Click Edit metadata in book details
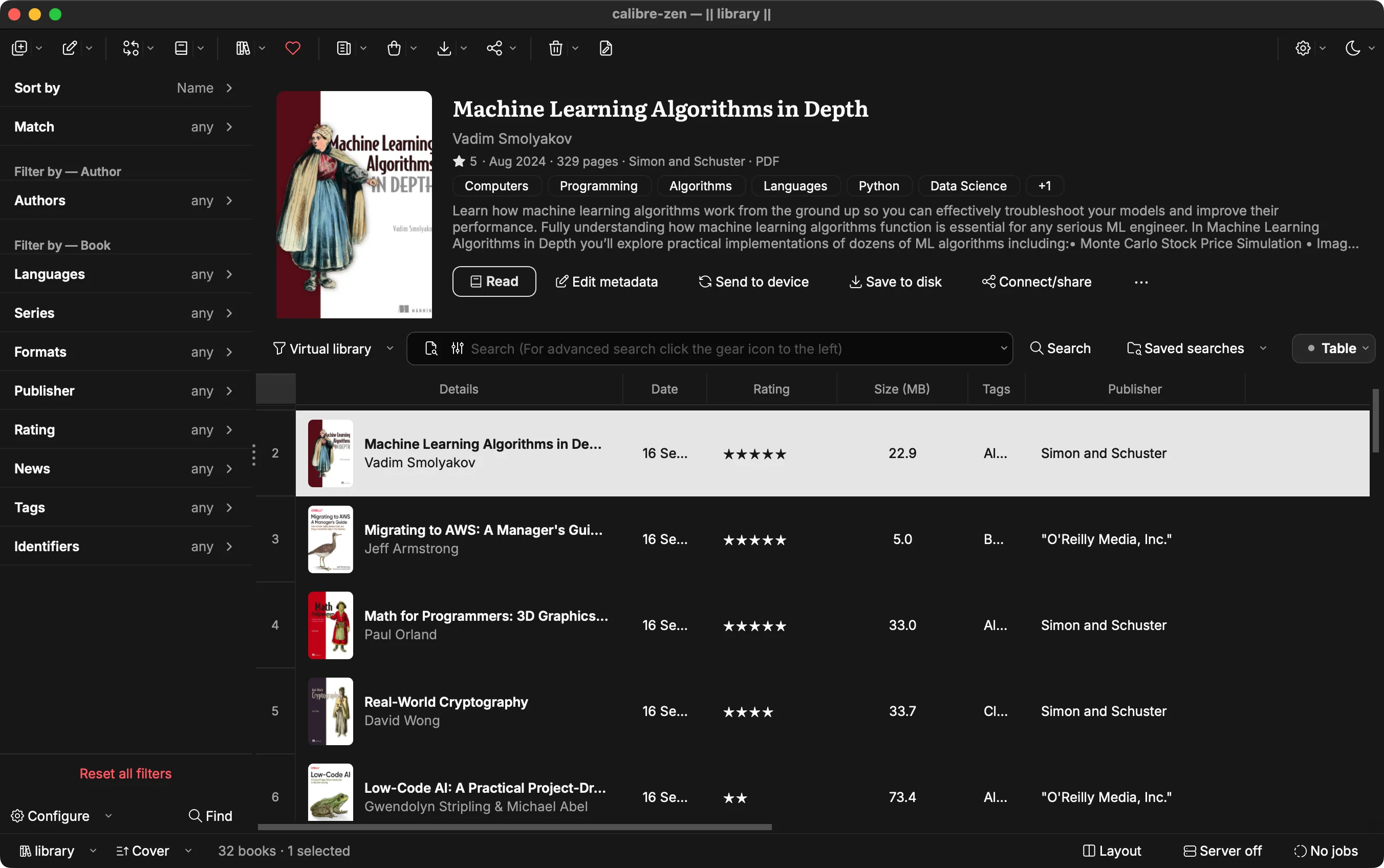1384x868 pixels. [x=606, y=282]
